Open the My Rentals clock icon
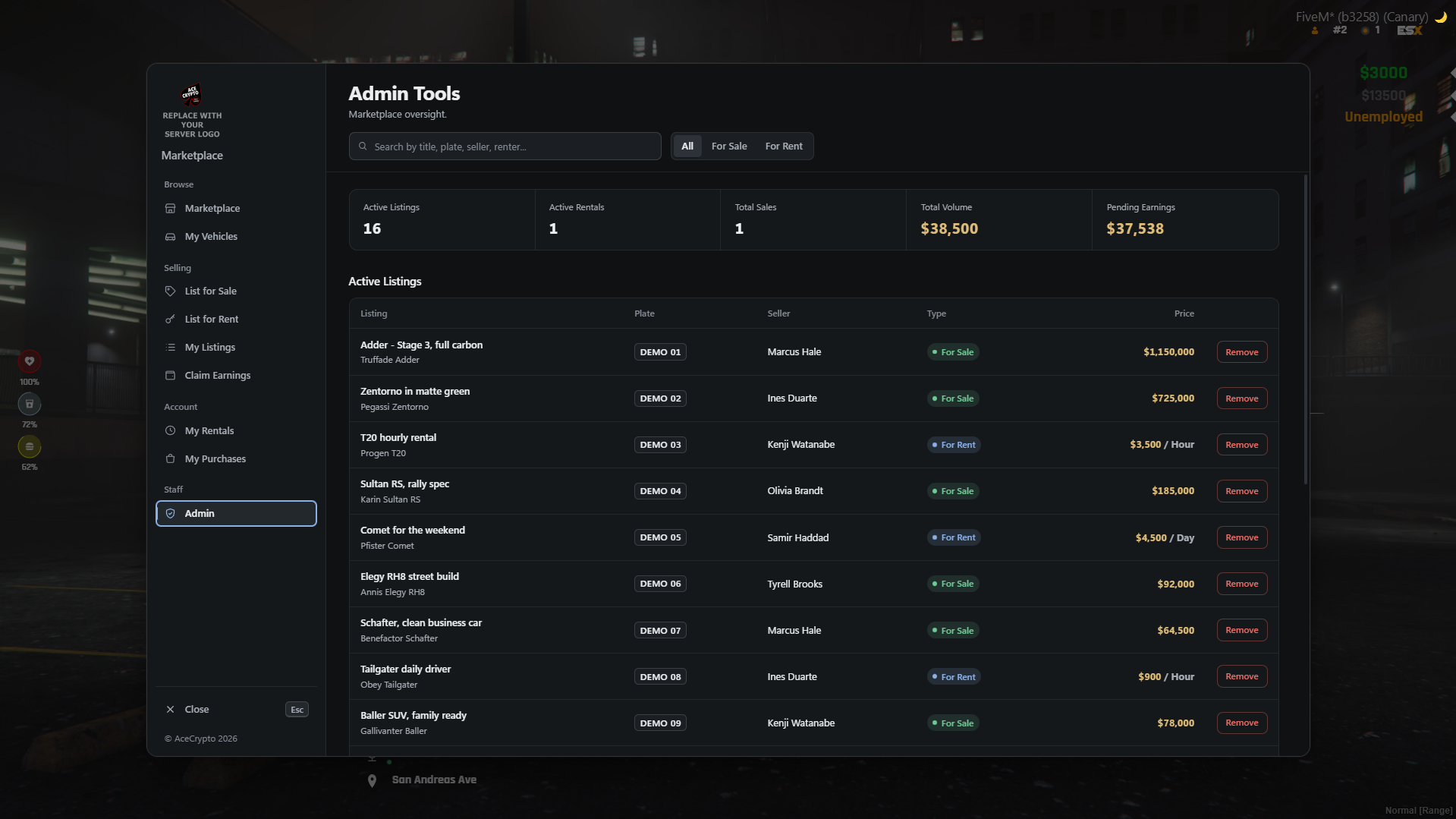 click(x=170, y=430)
